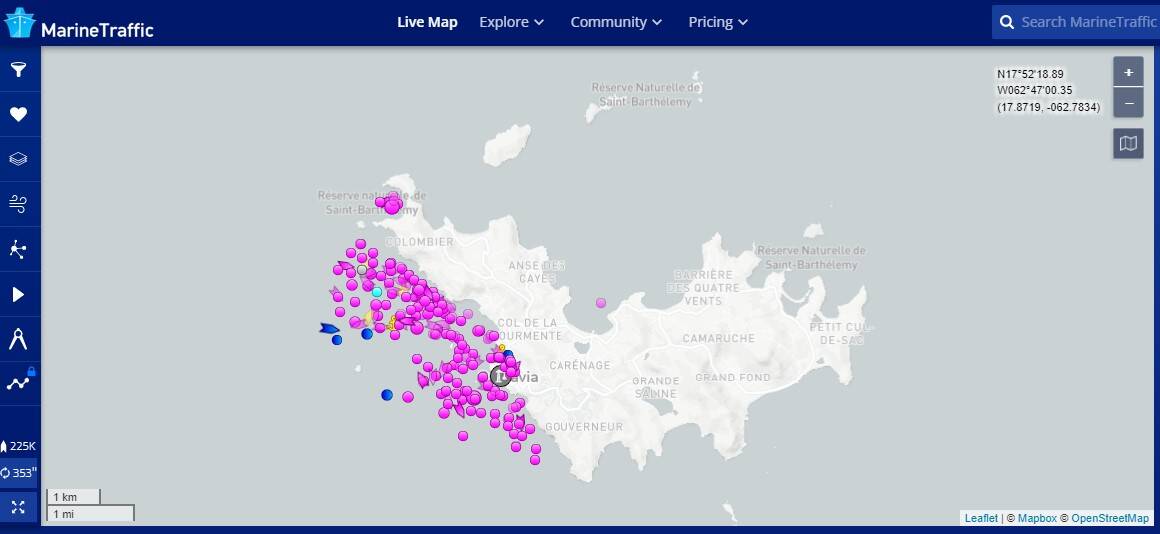
Task: Click the map auto-refresh countdown timer
Action: pyautogui.click(x=19, y=473)
